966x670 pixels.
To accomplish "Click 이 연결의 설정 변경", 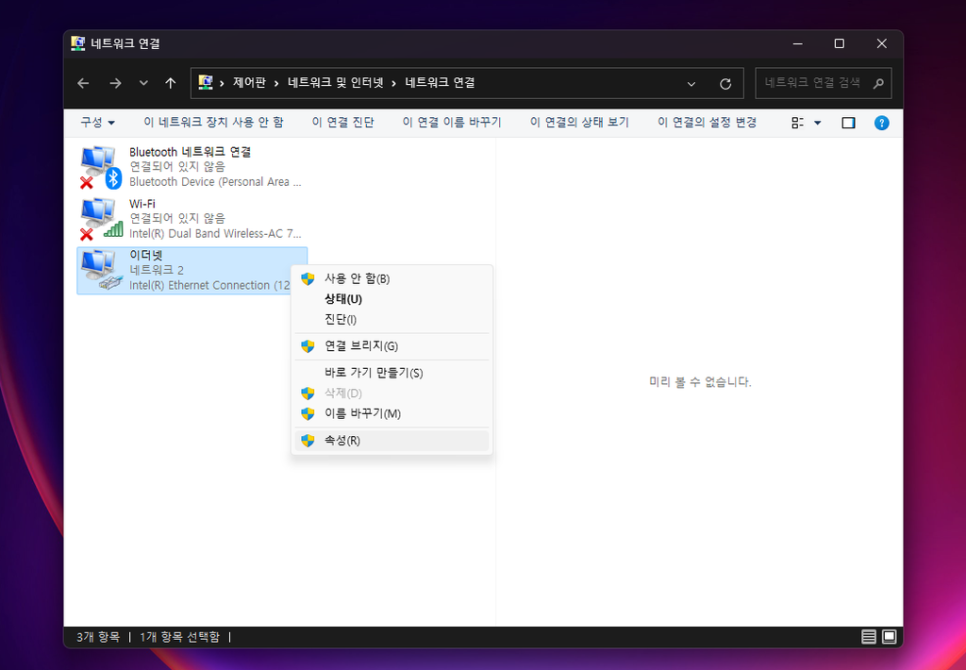I will tap(707, 123).
